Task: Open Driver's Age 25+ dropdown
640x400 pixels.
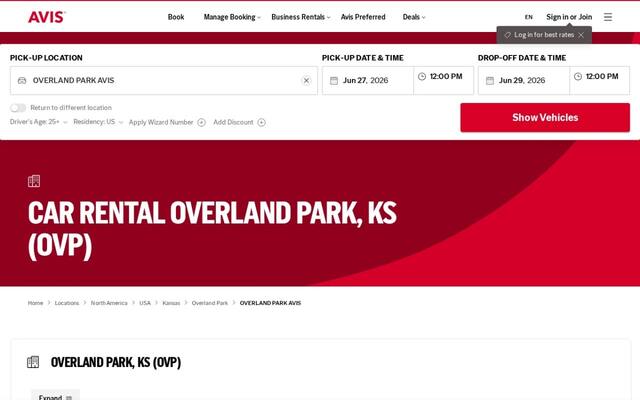Action: (38, 122)
